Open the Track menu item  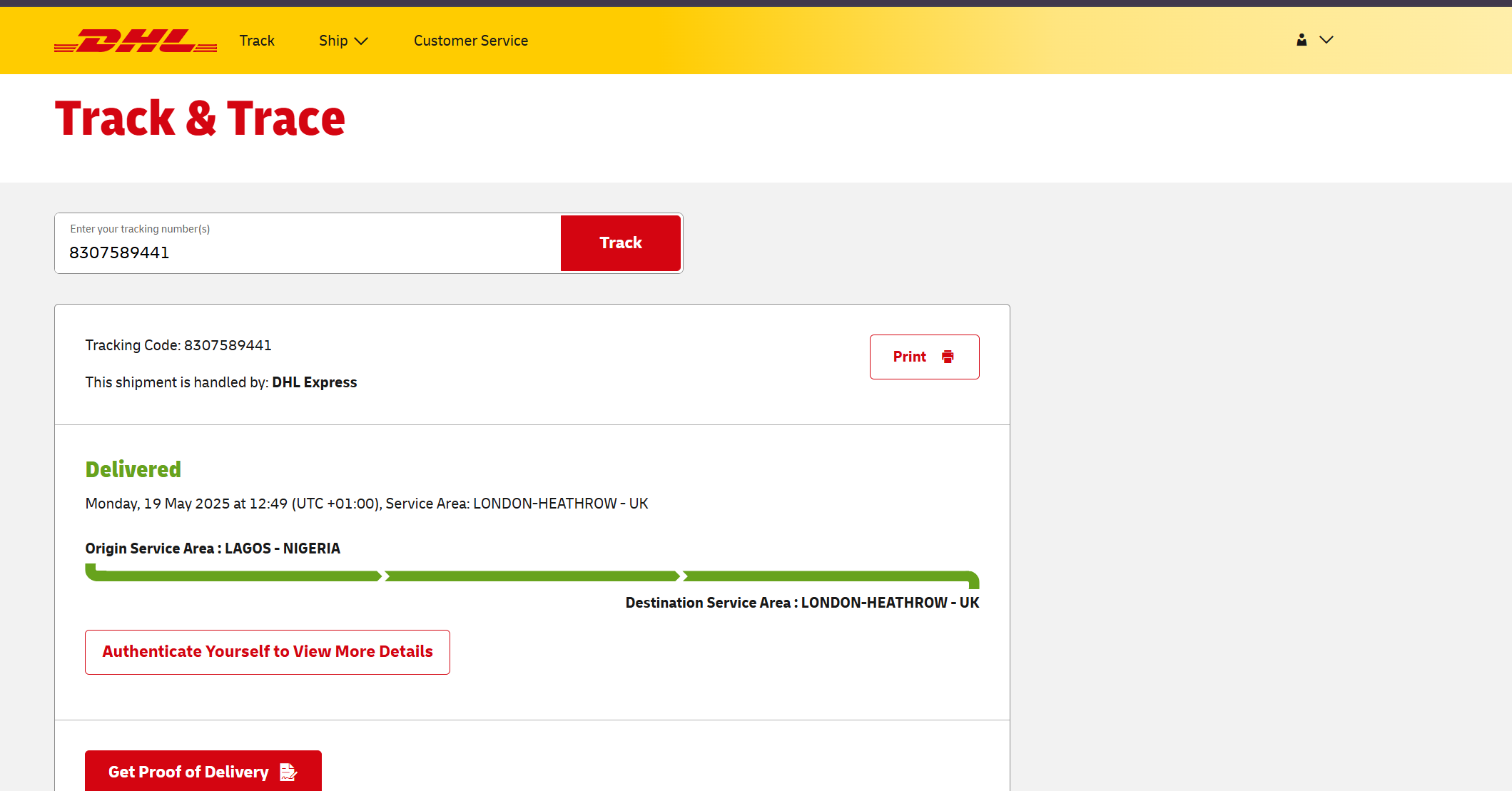[257, 41]
